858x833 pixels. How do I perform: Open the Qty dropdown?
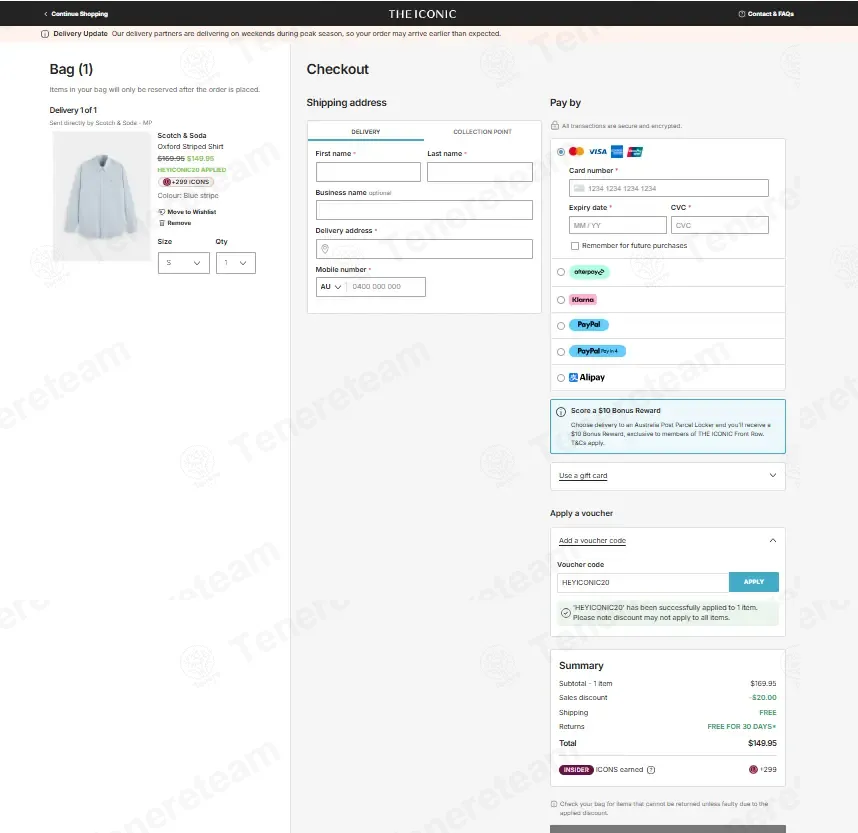pos(236,263)
